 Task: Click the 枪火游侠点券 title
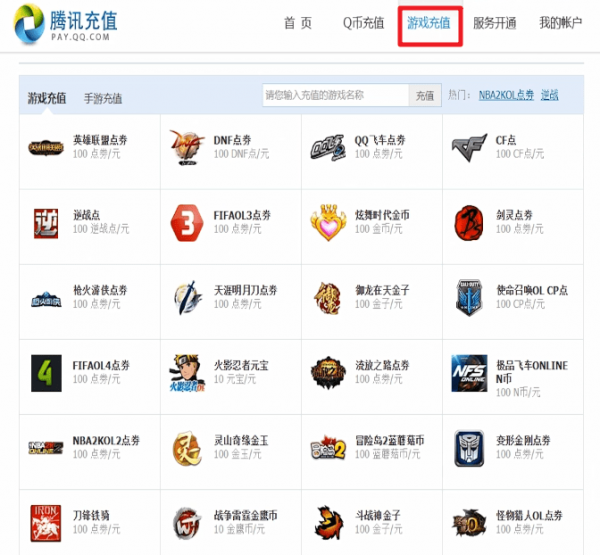[x=100, y=290]
